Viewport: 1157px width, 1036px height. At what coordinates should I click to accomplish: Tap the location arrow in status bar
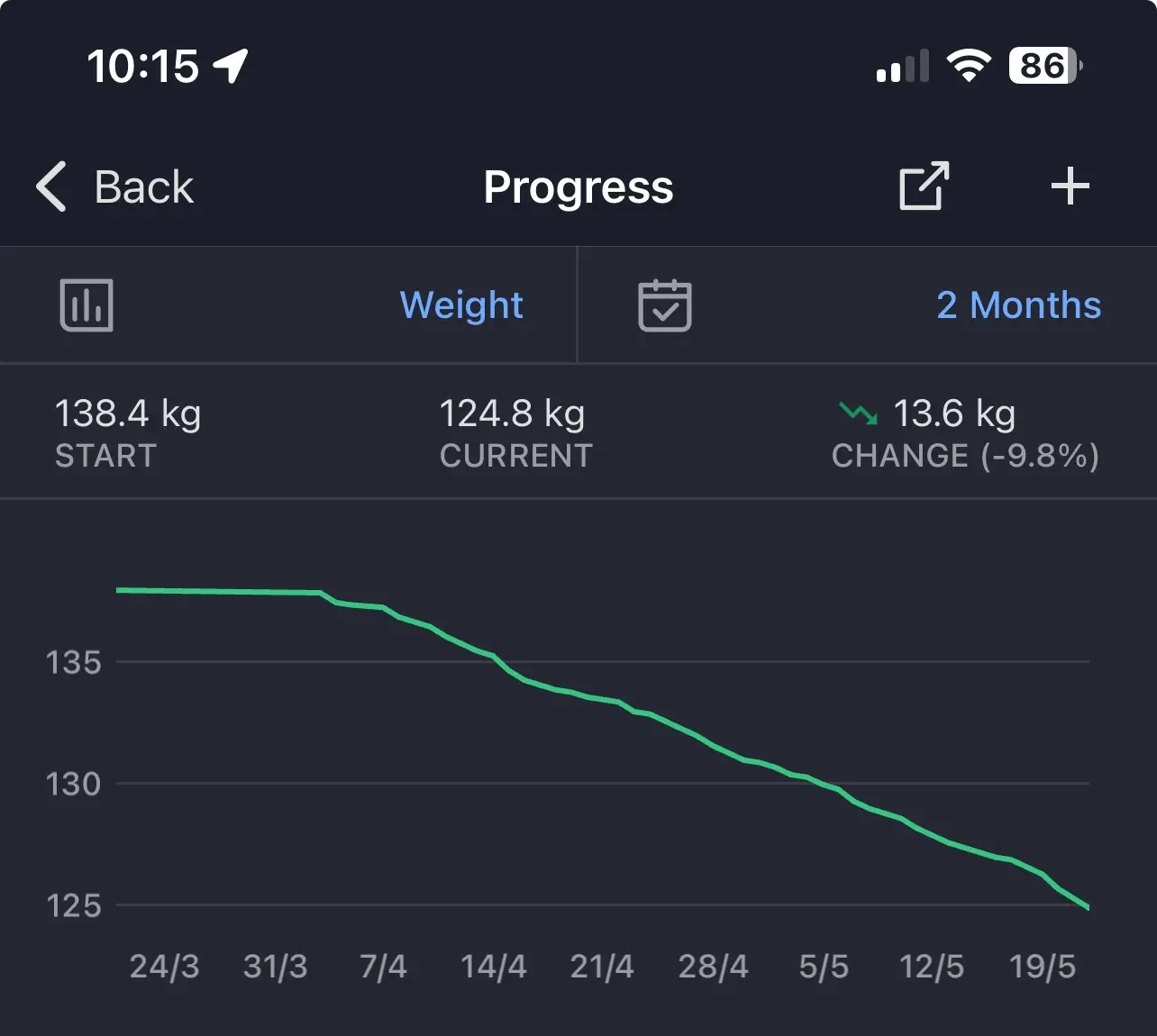tap(231, 66)
